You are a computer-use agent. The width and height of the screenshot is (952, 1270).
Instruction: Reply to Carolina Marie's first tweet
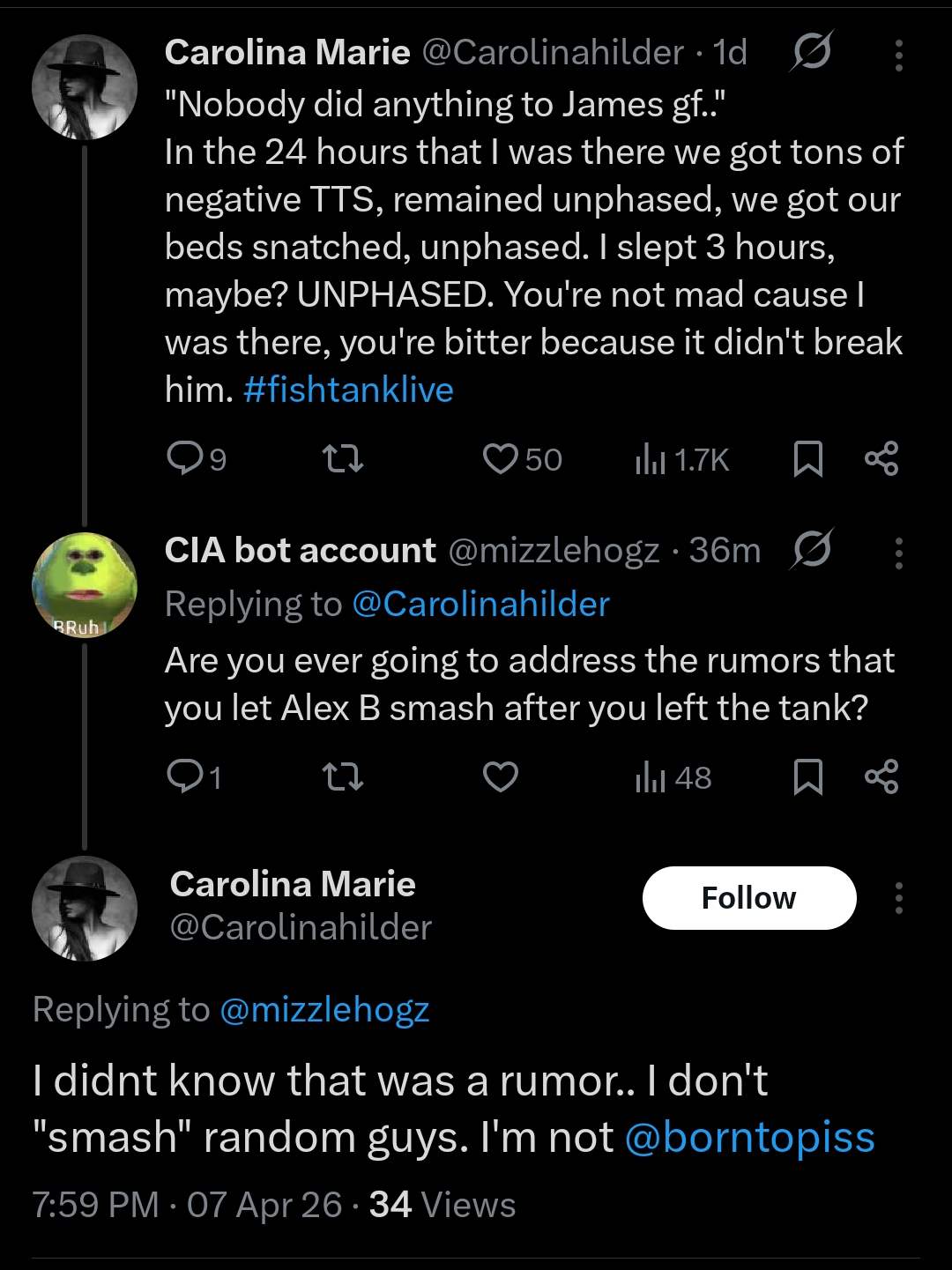click(185, 458)
